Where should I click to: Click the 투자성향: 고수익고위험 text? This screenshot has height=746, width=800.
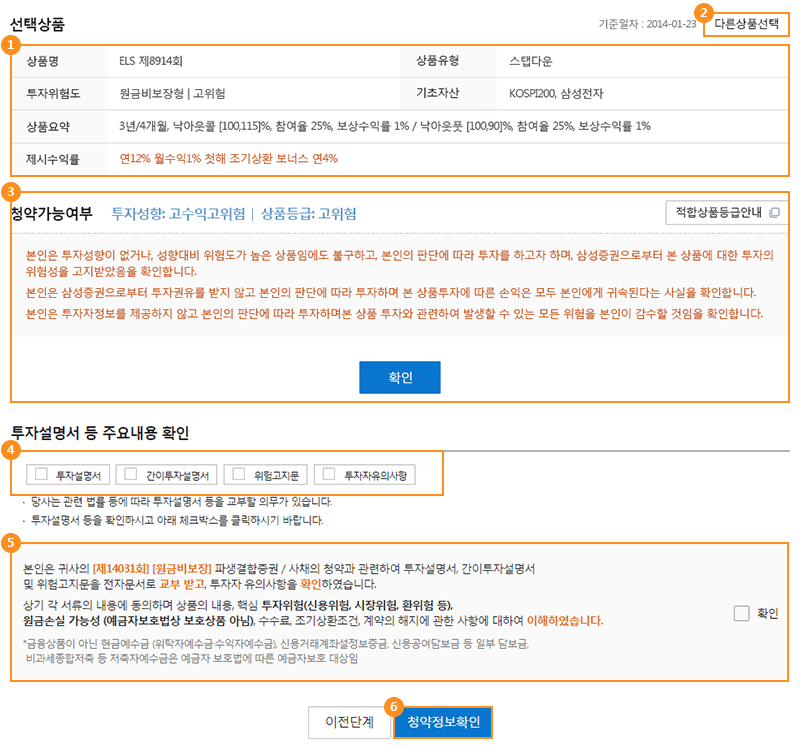click(x=178, y=213)
